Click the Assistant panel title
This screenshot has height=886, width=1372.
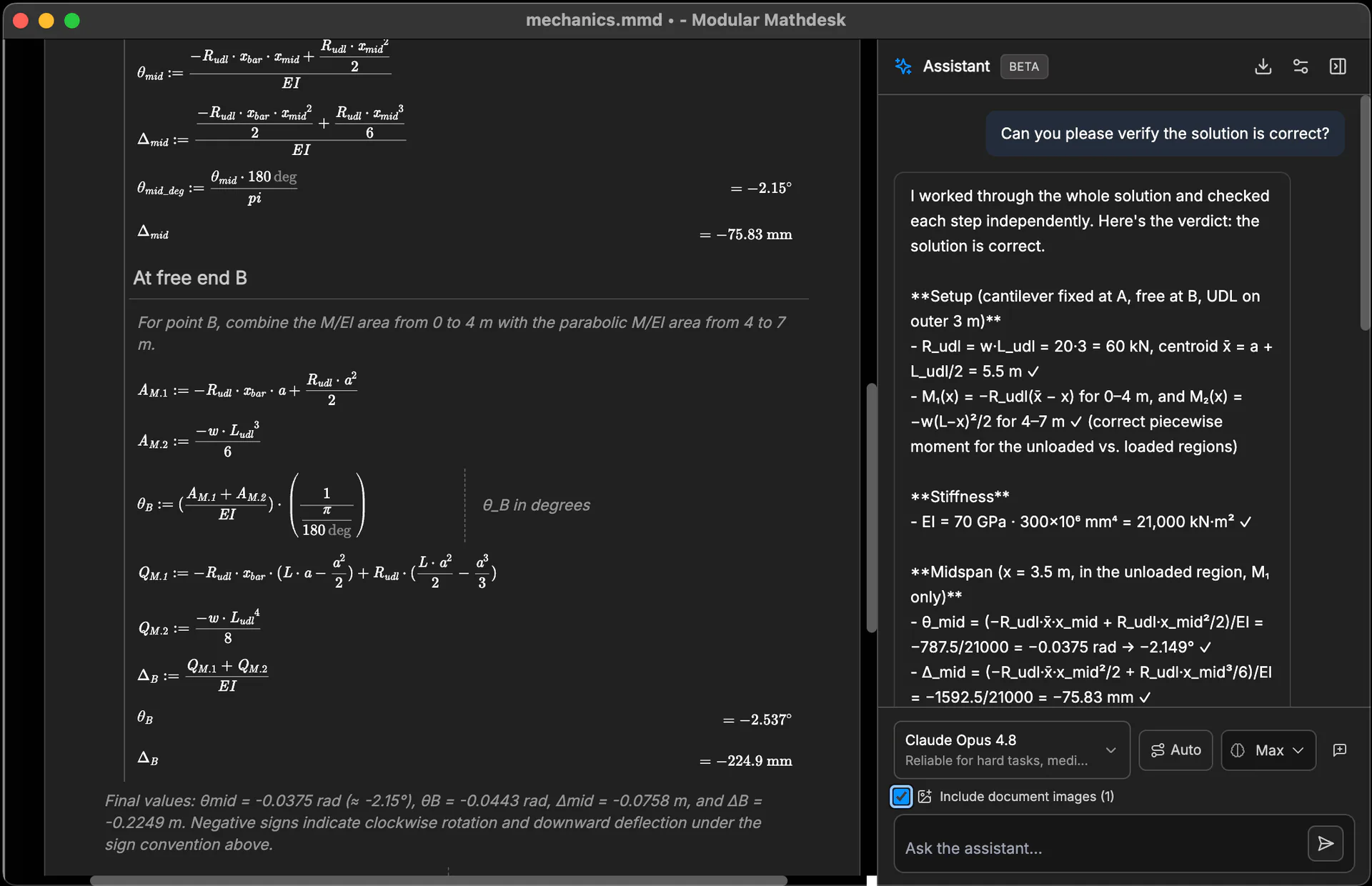coord(956,66)
